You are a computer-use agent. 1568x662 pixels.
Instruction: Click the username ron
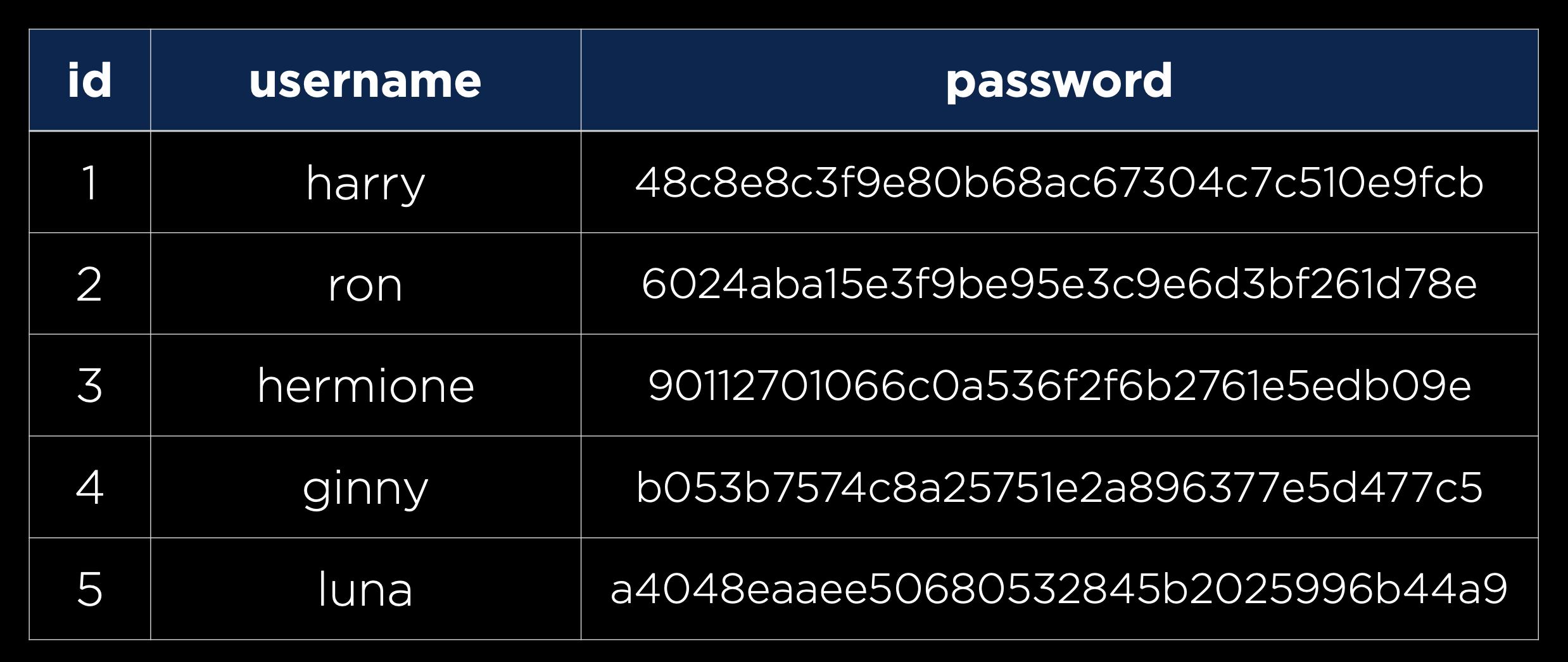point(365,285)
